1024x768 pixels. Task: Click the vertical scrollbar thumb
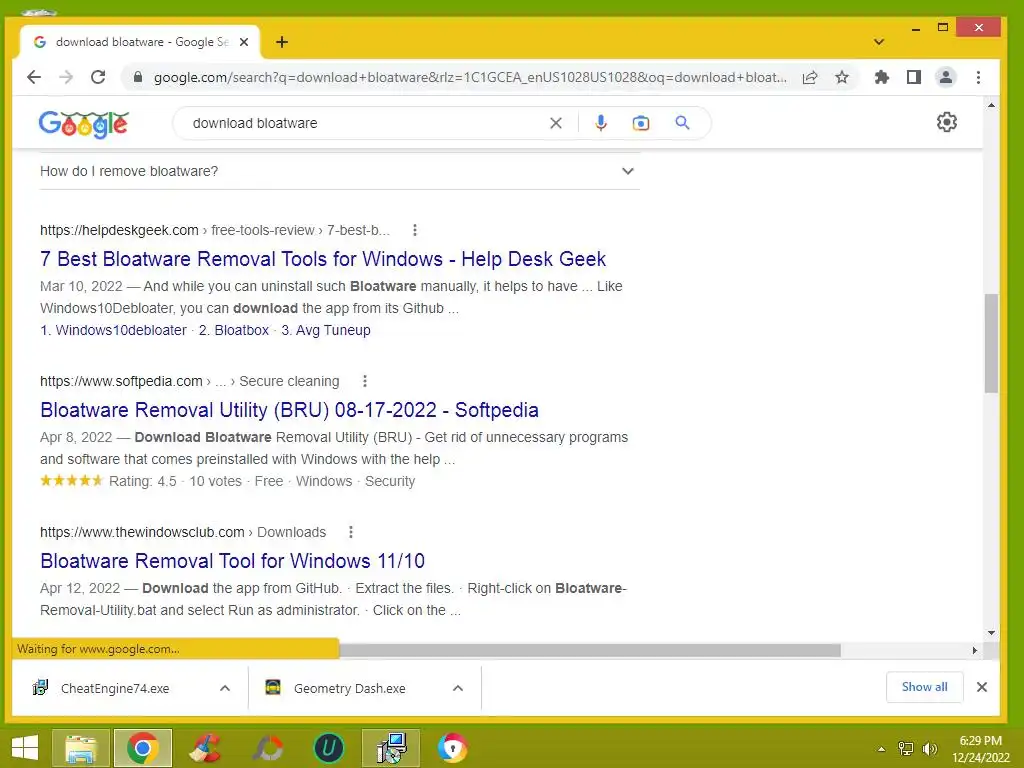click(x=991, y=344)
